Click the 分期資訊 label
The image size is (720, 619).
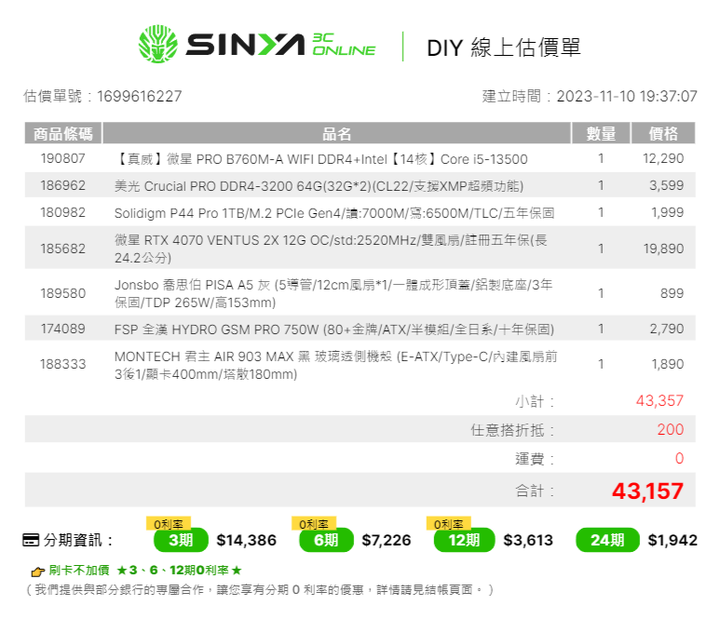tap(78, 540)
